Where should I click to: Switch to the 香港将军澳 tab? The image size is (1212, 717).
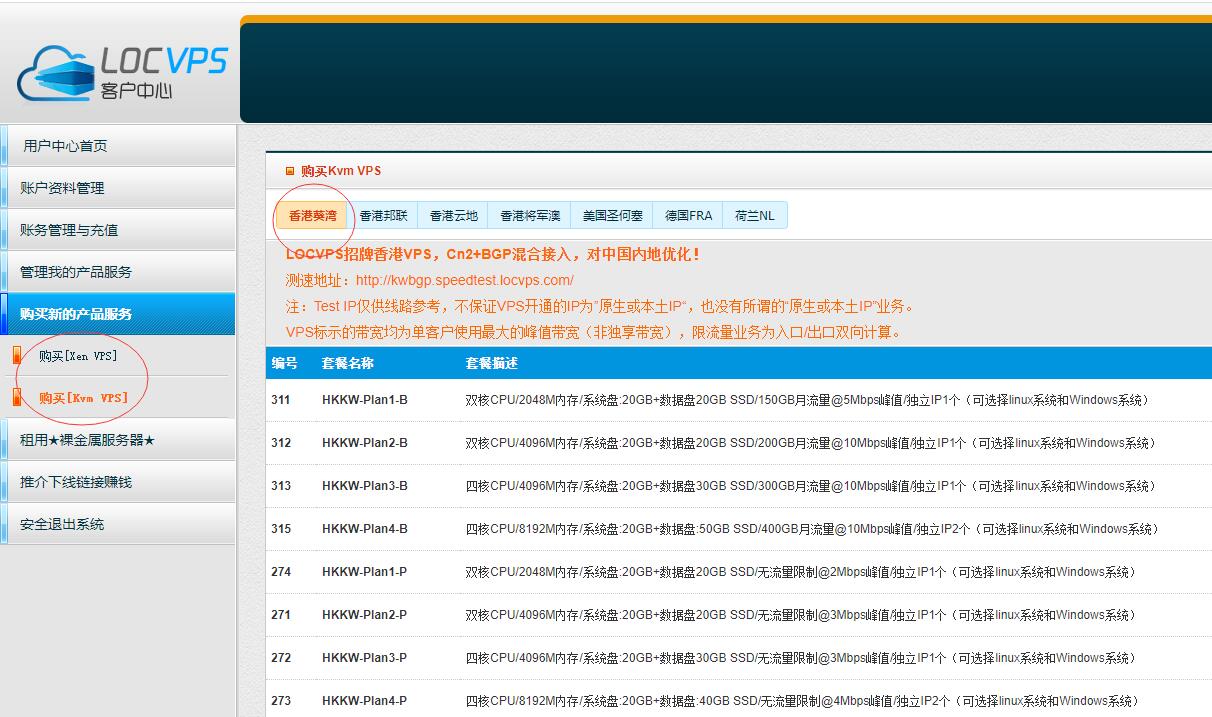point(531,215)
